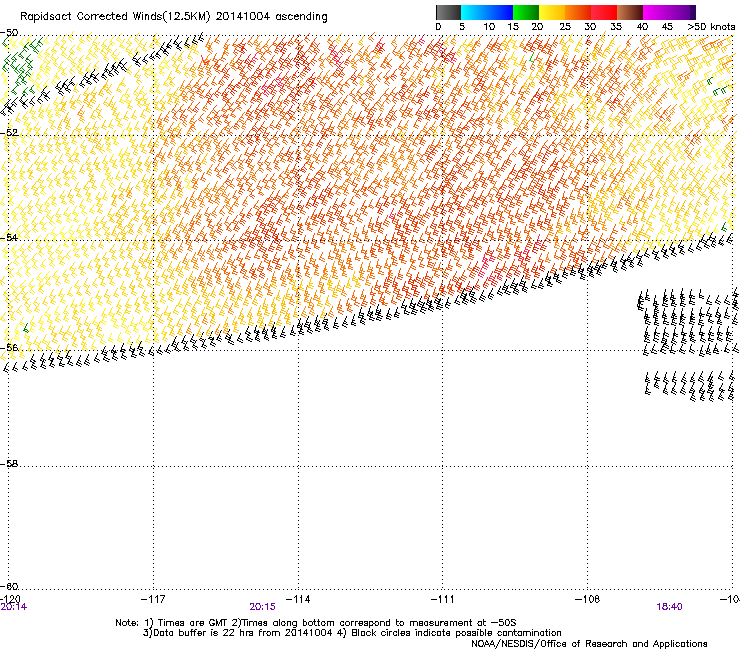Click the longitude label '-117'
This screenshot has width=740, height=650.
click(x=153, y=599)
